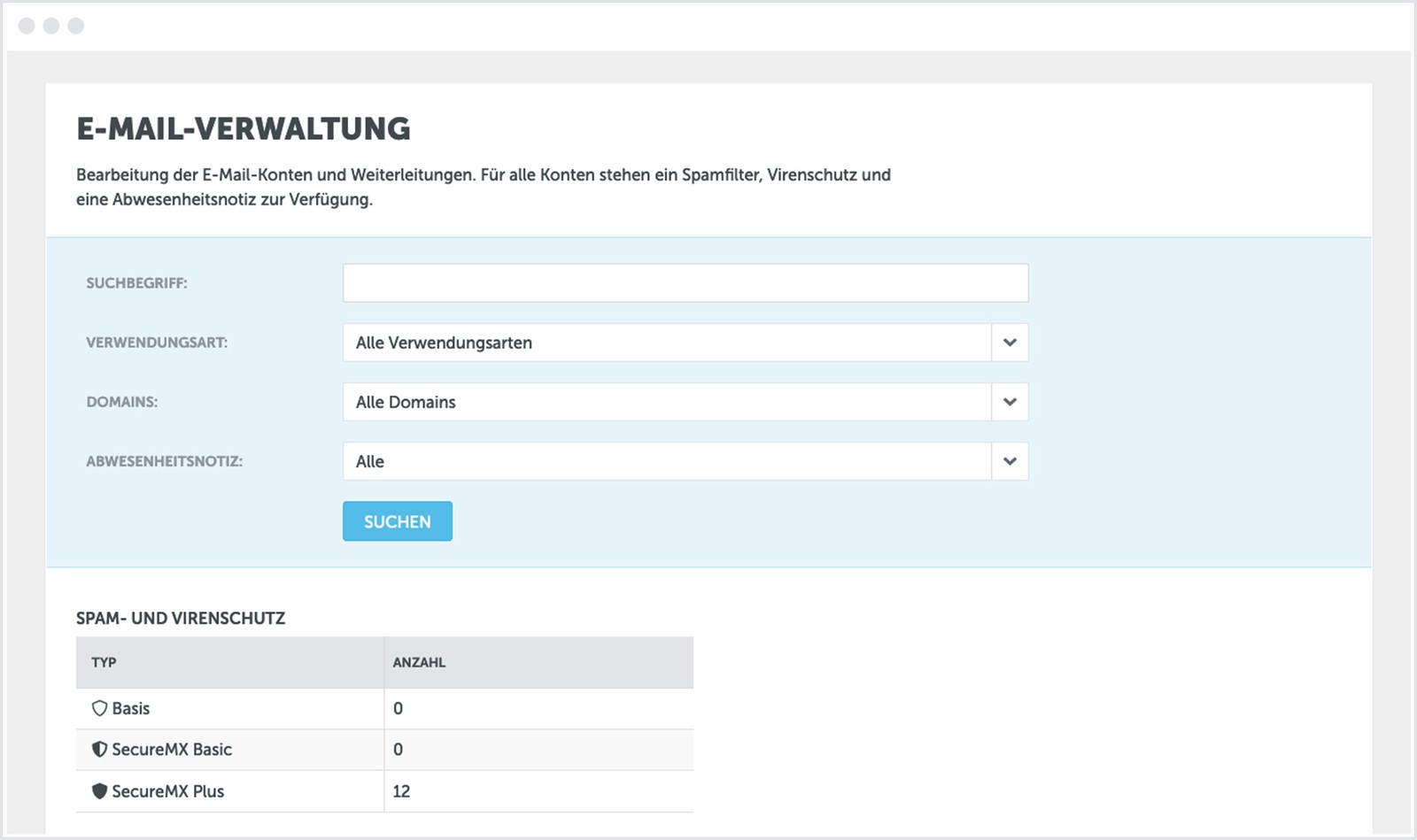The width and height of the screenshot is (1417, 840).
Task: Expand the Verwendungsart dropdown chevron arrow
Action: [x=1010, y=343]
